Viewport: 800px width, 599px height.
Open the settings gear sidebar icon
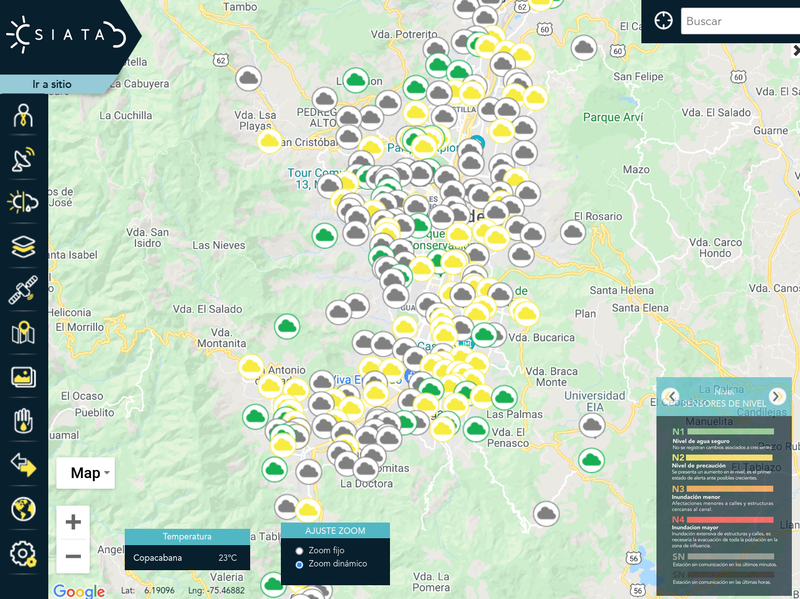click(23, 553)
